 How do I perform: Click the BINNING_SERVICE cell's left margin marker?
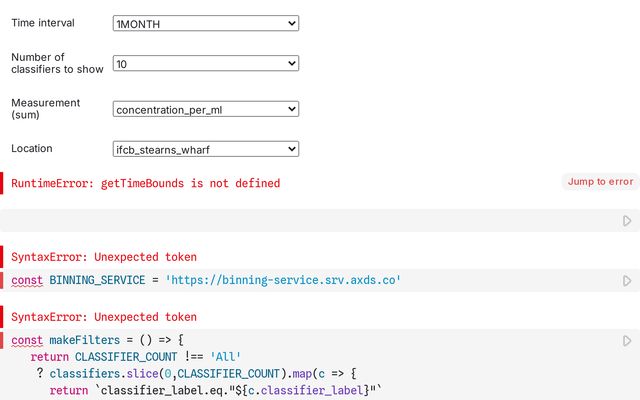2,280
